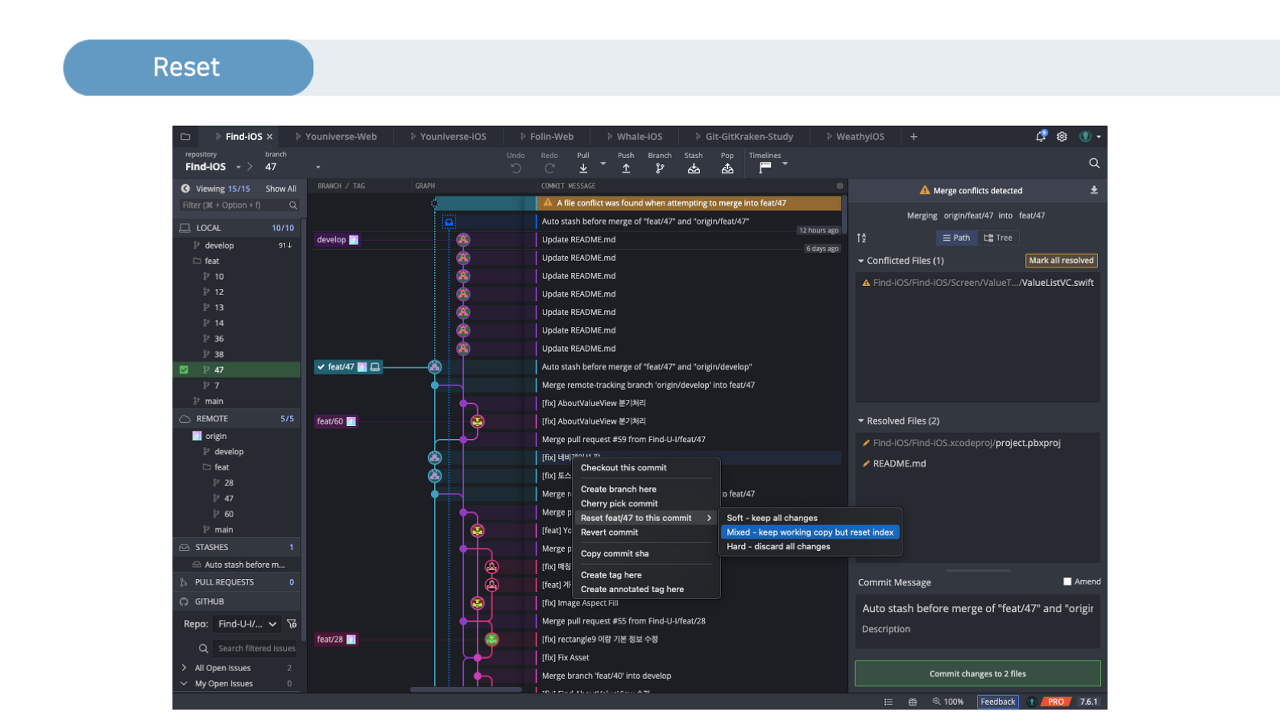Viewport: 1280px width, 720px height.
Task: Click Commit changes to 2 files
Action: pyautogui.click(x=978, y=674)
